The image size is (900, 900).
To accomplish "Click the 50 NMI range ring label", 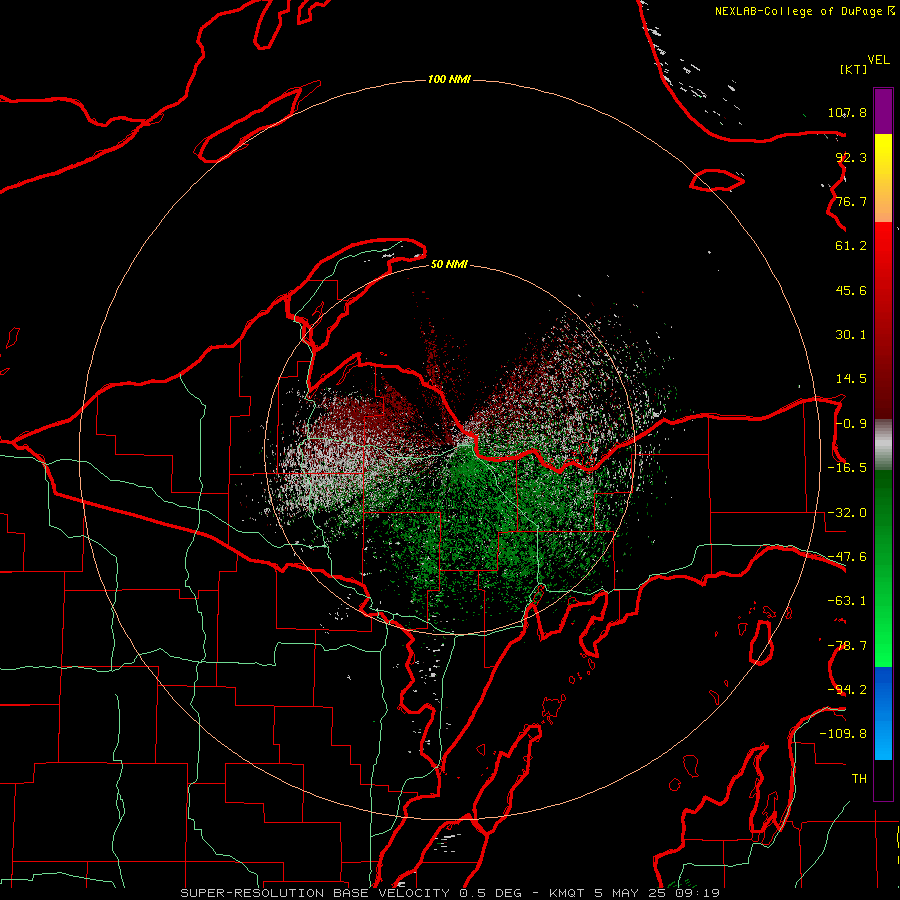I will pyautogui.click(x=449, y=264).
